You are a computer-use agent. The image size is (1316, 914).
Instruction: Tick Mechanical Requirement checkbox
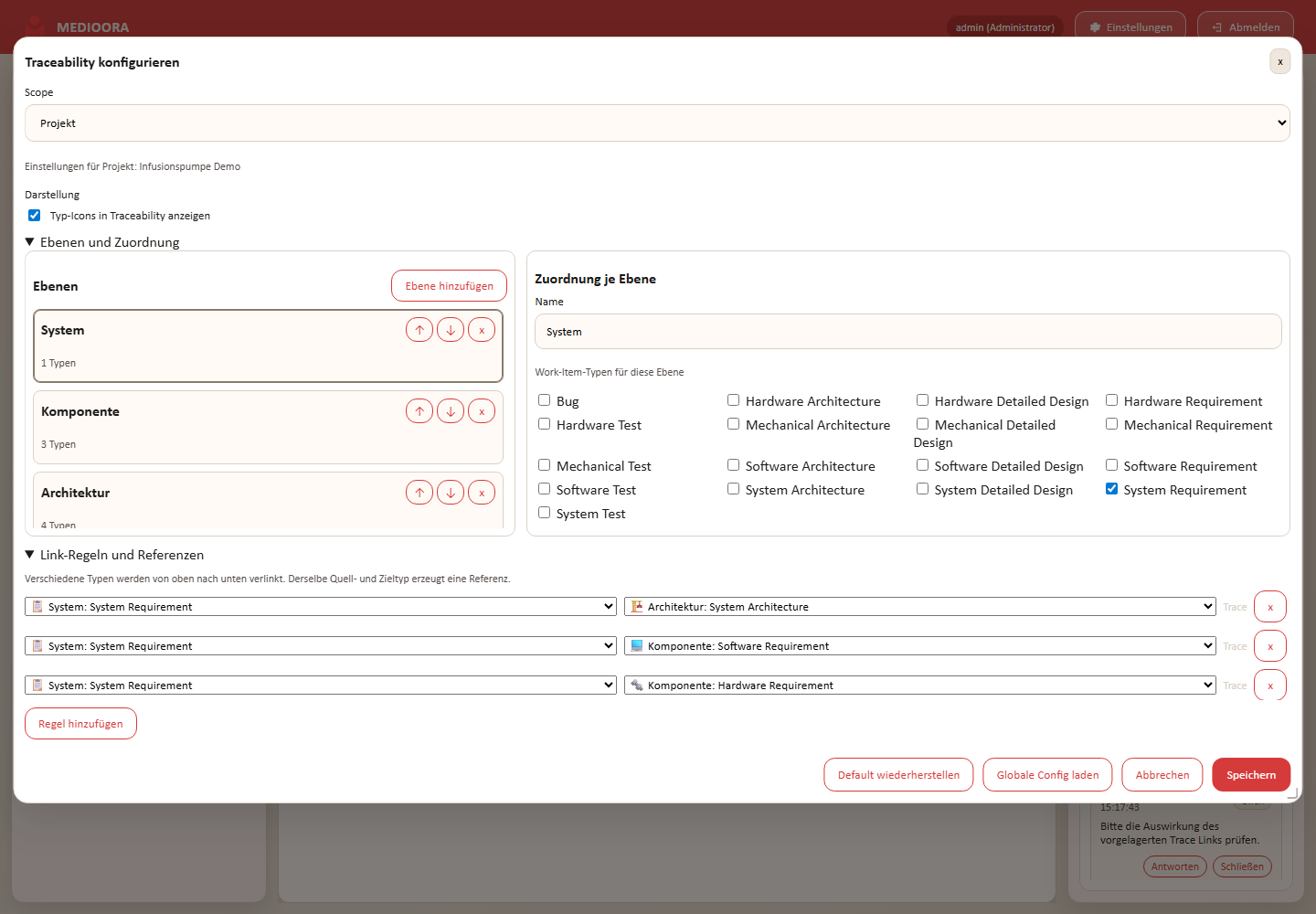(x=1112, y=424)
